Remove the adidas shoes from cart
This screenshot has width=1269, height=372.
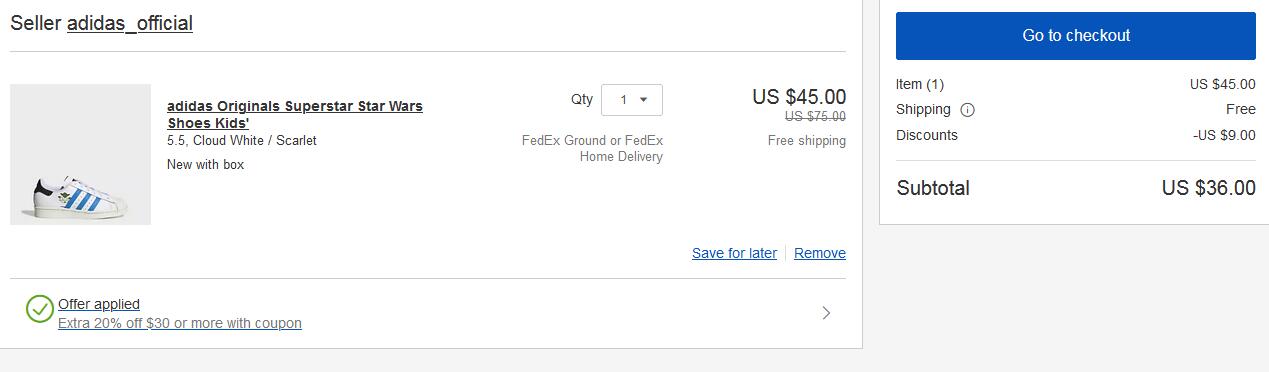[x=820, y=253]
